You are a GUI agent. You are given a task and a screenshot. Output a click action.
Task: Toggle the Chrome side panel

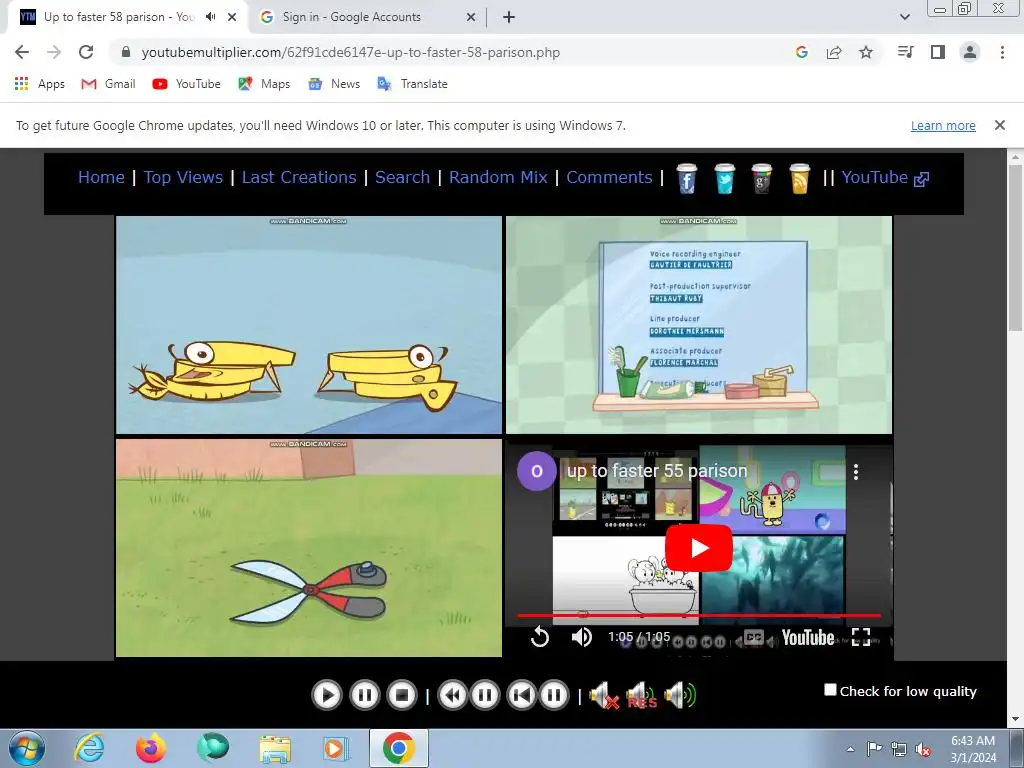click(x=938, y=52)
